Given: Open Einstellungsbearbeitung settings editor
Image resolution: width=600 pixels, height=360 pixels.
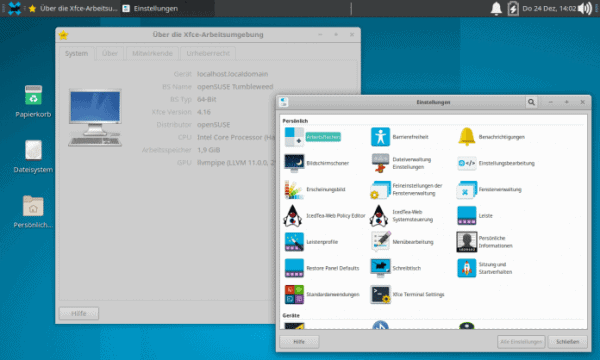Looking at the screenshot, I should 496,163.
